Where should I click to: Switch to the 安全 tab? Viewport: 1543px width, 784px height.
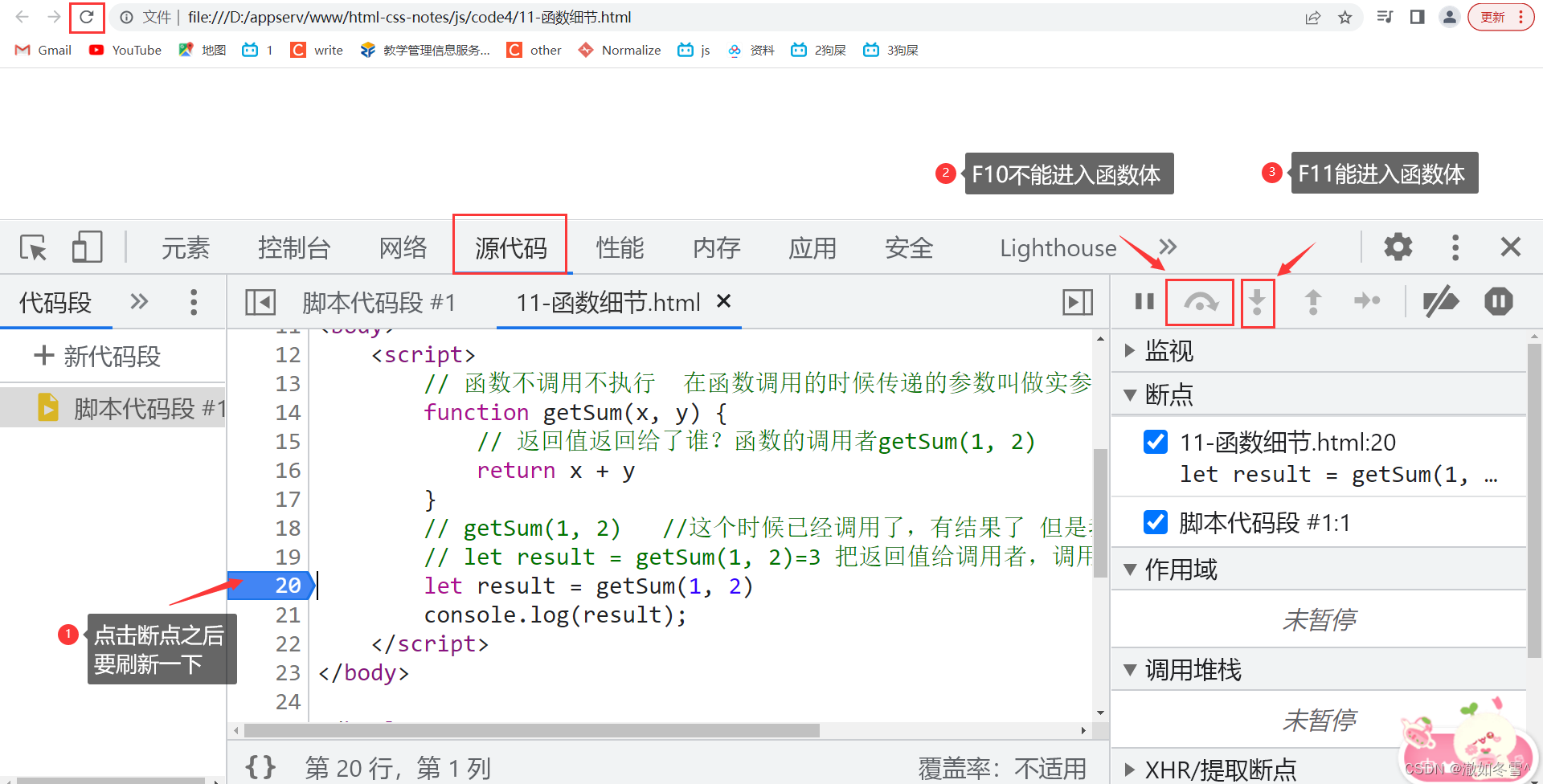[x=909, y=248]
